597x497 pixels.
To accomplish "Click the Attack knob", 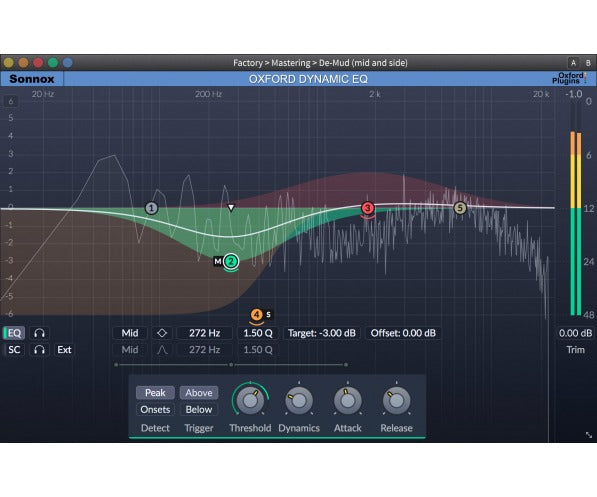I will pyautogui.click(x=348, y=400).
